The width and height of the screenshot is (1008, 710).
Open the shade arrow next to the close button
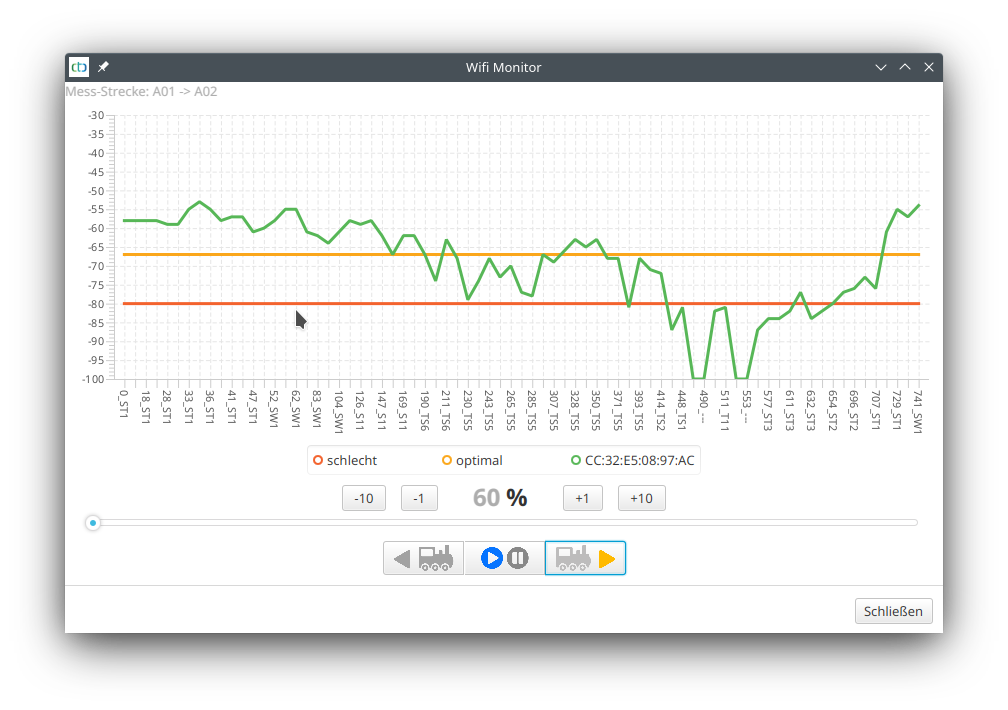coord(905,67)
